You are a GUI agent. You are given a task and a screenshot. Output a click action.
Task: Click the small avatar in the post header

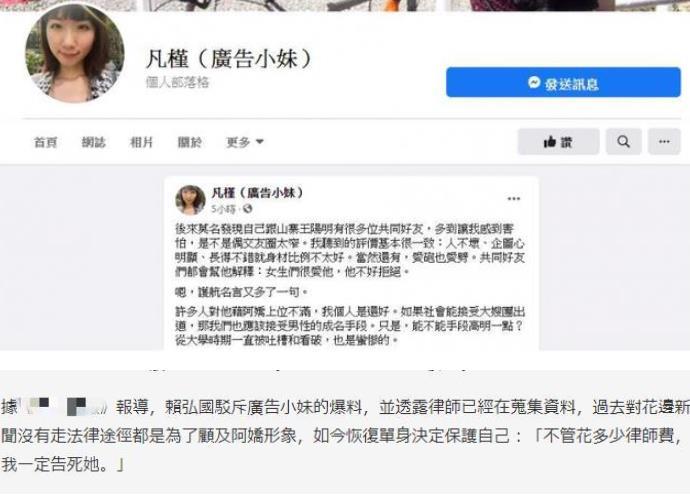coord(191,200)
